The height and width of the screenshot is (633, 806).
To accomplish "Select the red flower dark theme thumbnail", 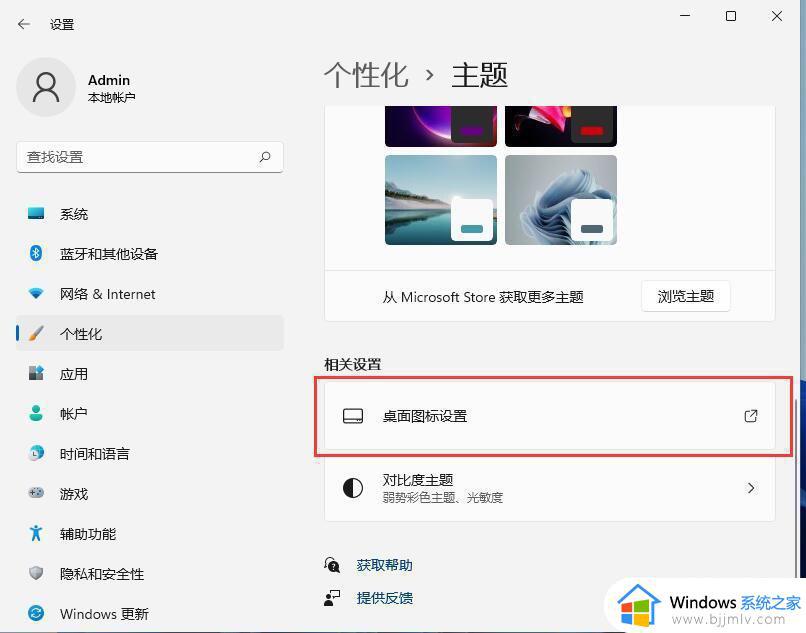I will [561, 126].
